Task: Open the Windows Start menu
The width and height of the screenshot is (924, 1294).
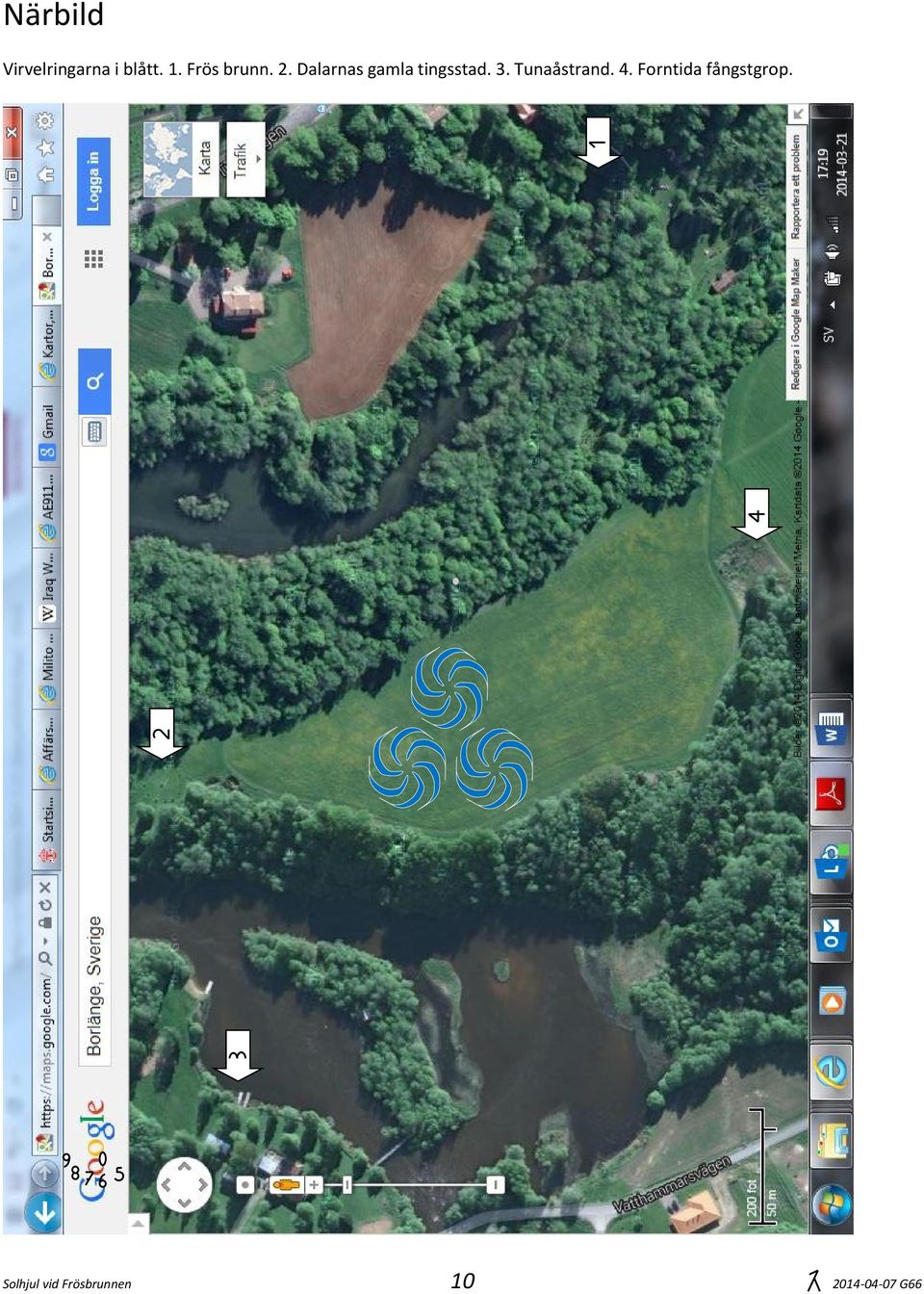Action: 831,1204
